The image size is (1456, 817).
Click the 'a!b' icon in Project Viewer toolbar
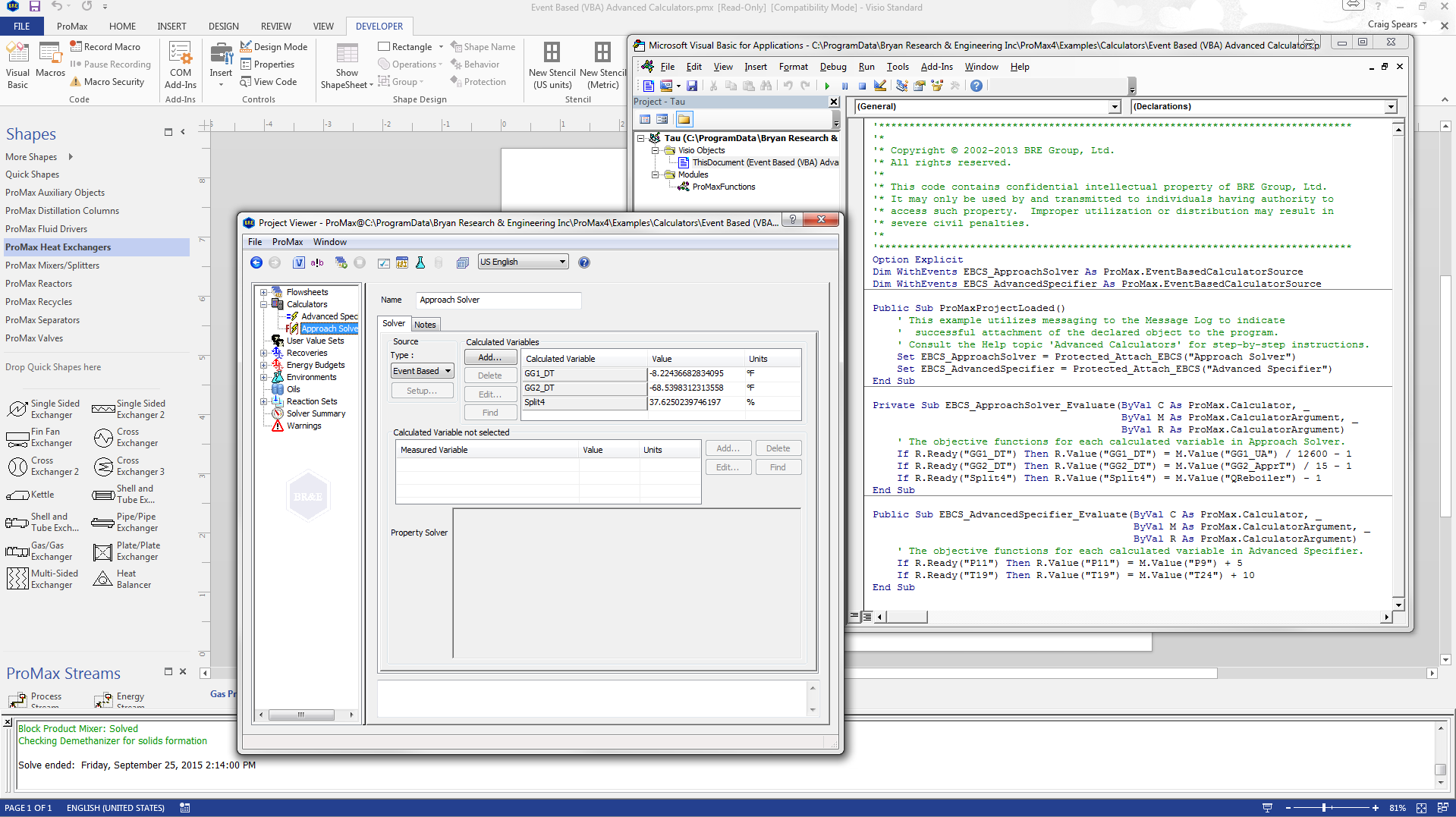click(x=317, y=262)
